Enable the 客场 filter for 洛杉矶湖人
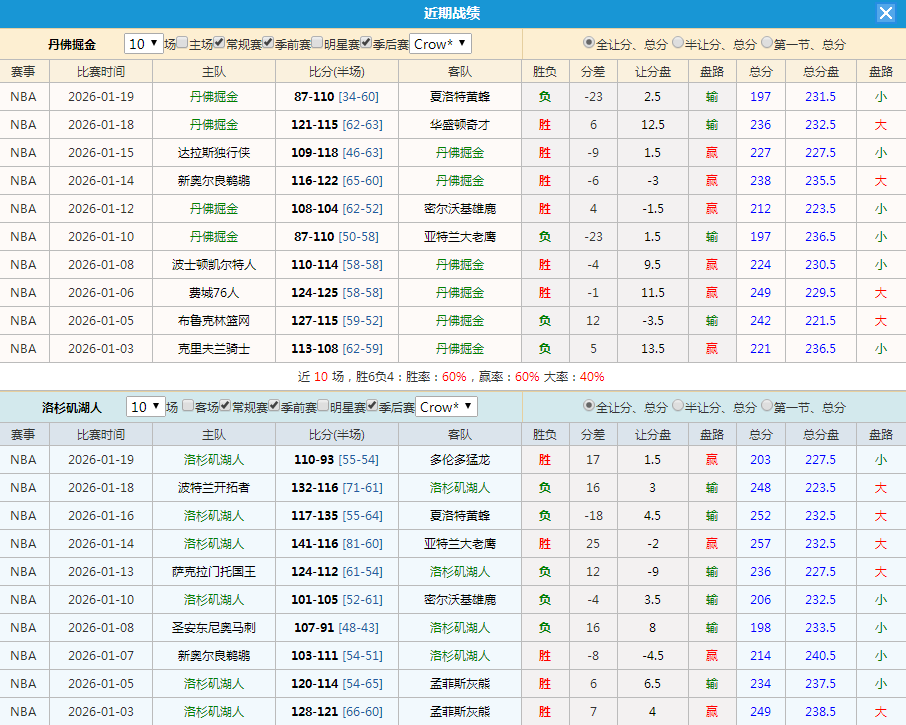The image size is (906, 725). 188,407
